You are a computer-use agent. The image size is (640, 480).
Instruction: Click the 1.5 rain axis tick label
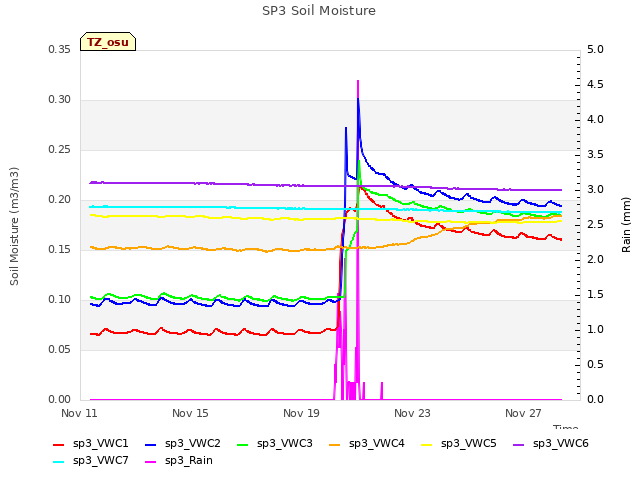click(x=595, y=294)
